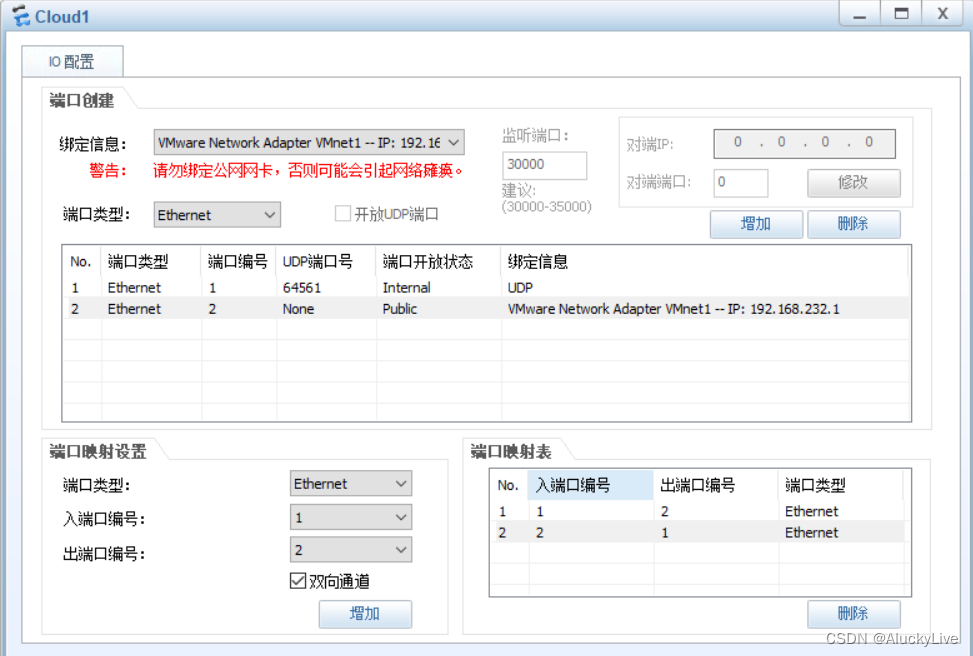Switch to the IO 配置 tab

[x=71, y=61]
